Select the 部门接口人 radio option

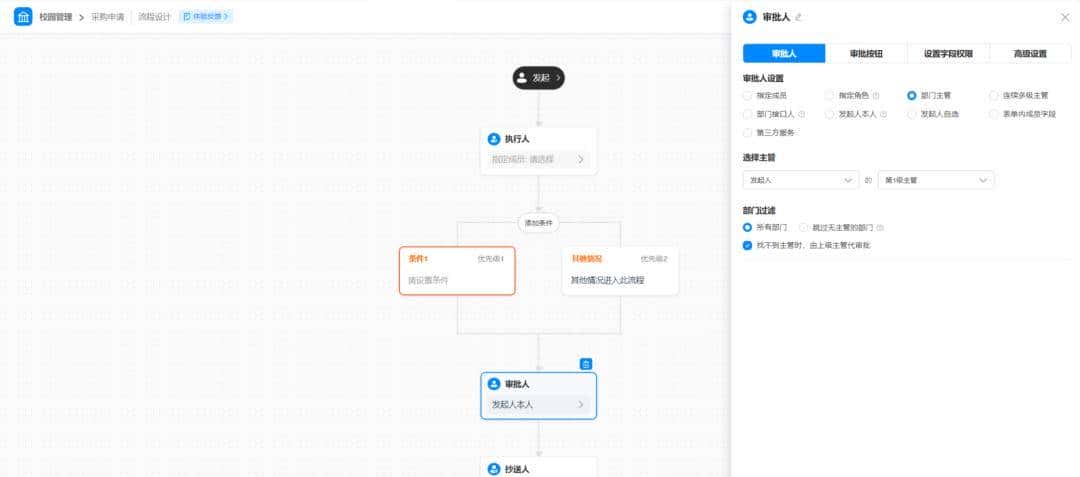click(x=747, y=114)
